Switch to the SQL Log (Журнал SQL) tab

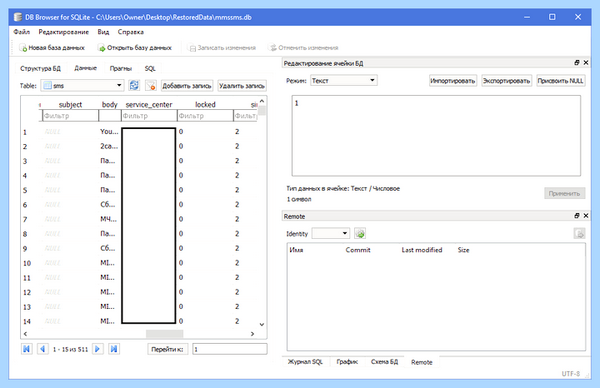tap(305, 362)
